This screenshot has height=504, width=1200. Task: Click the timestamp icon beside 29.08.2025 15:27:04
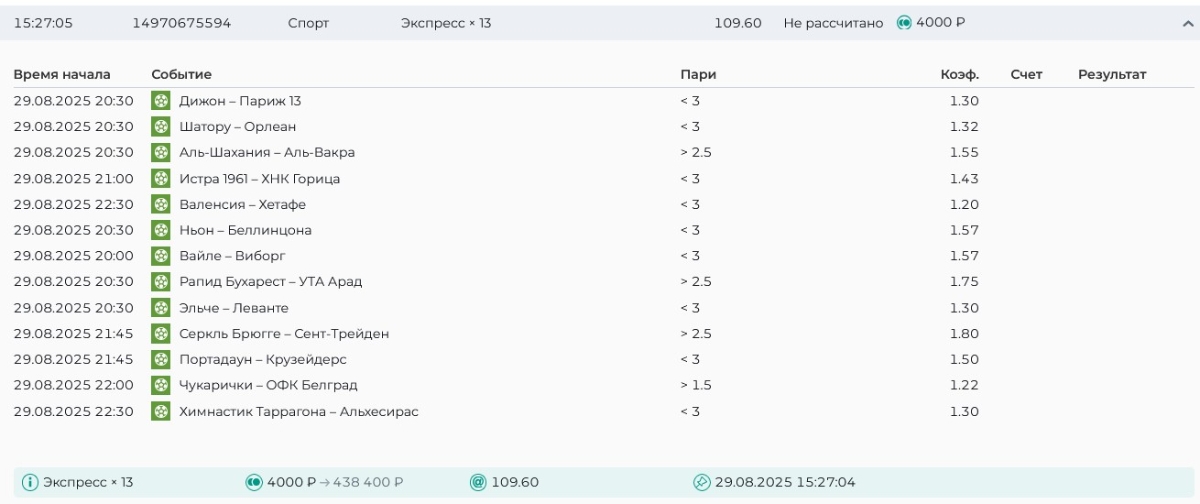pos(702,483)
